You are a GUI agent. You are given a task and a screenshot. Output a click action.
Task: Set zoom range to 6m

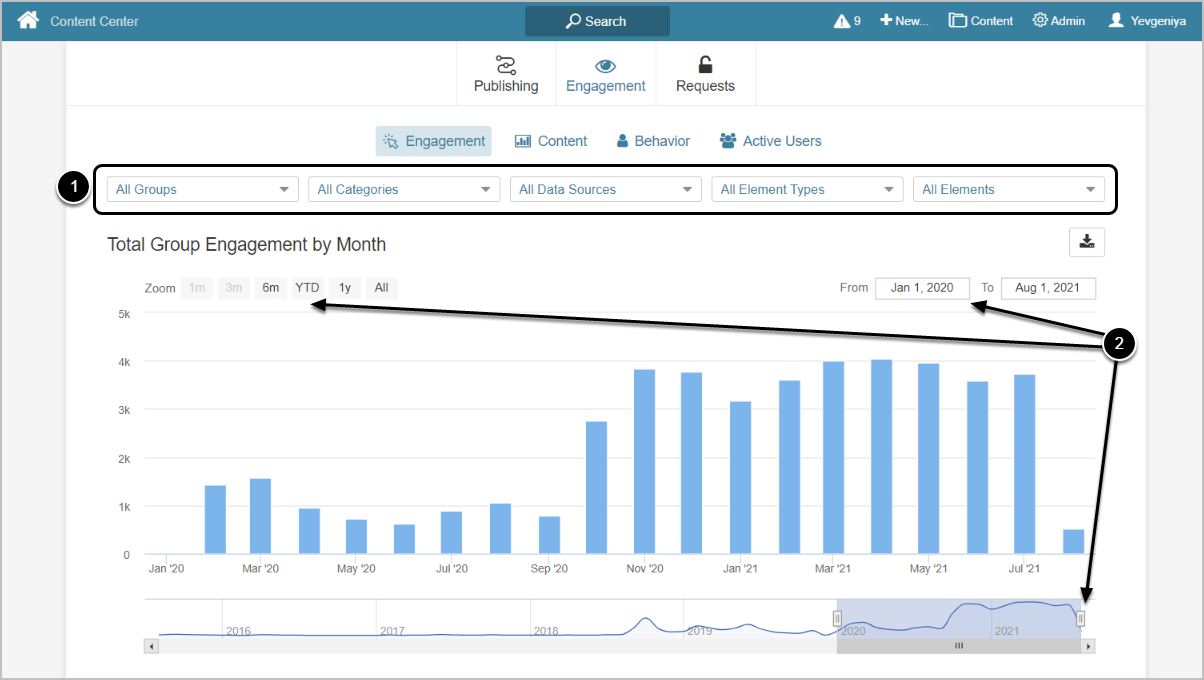271,288
